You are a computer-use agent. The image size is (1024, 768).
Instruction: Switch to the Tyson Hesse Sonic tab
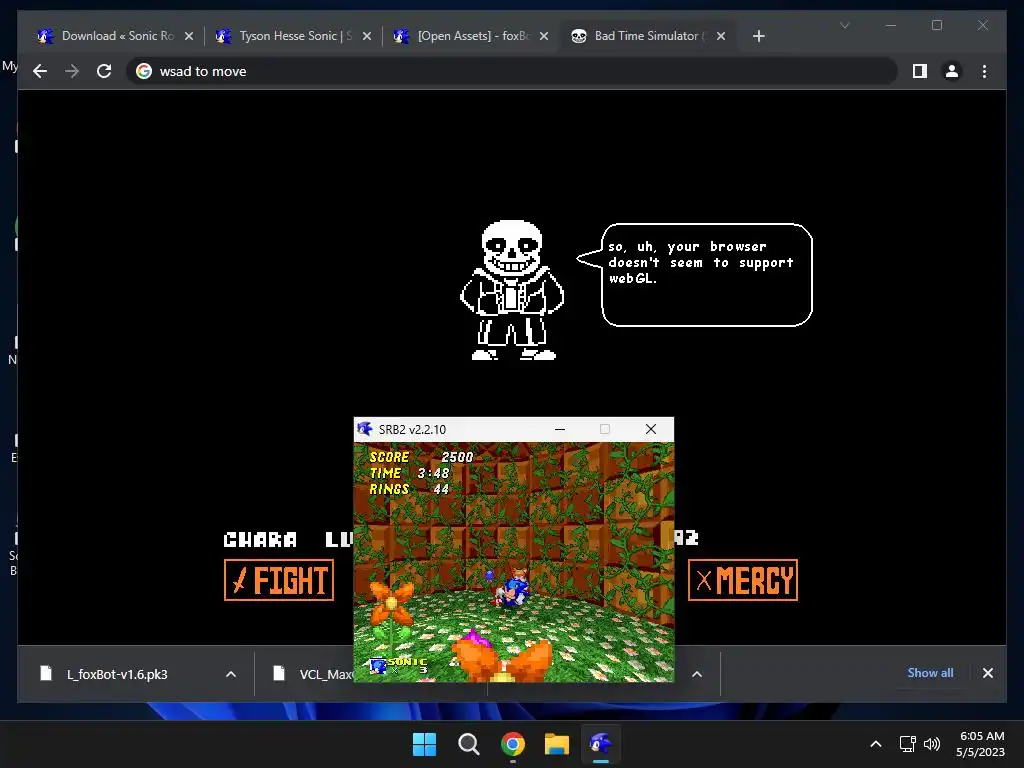[x=292, y=36]
